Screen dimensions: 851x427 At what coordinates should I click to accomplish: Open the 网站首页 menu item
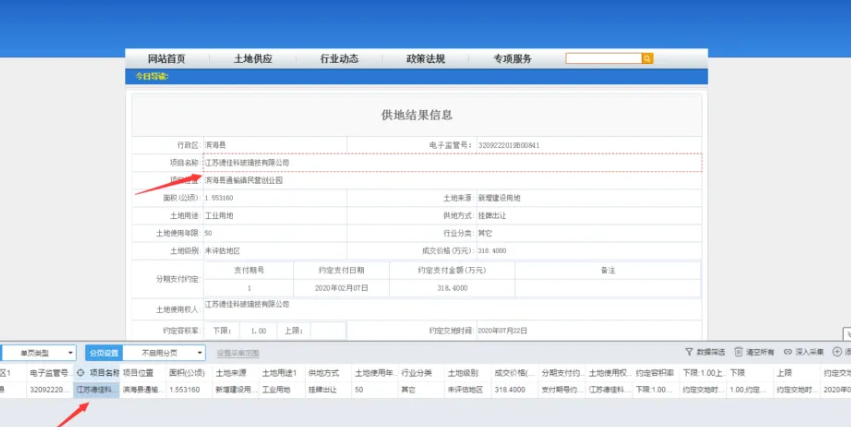[x=166, y=59]
